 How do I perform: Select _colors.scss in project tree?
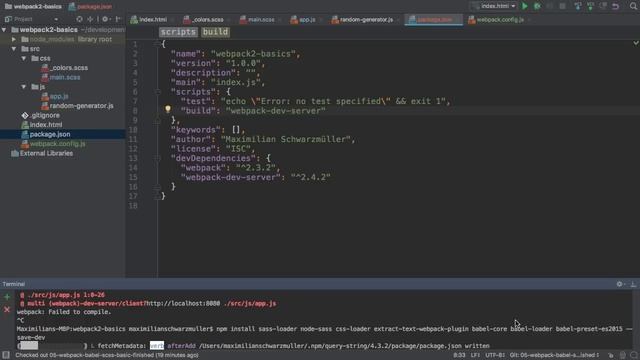coord(69,68)
